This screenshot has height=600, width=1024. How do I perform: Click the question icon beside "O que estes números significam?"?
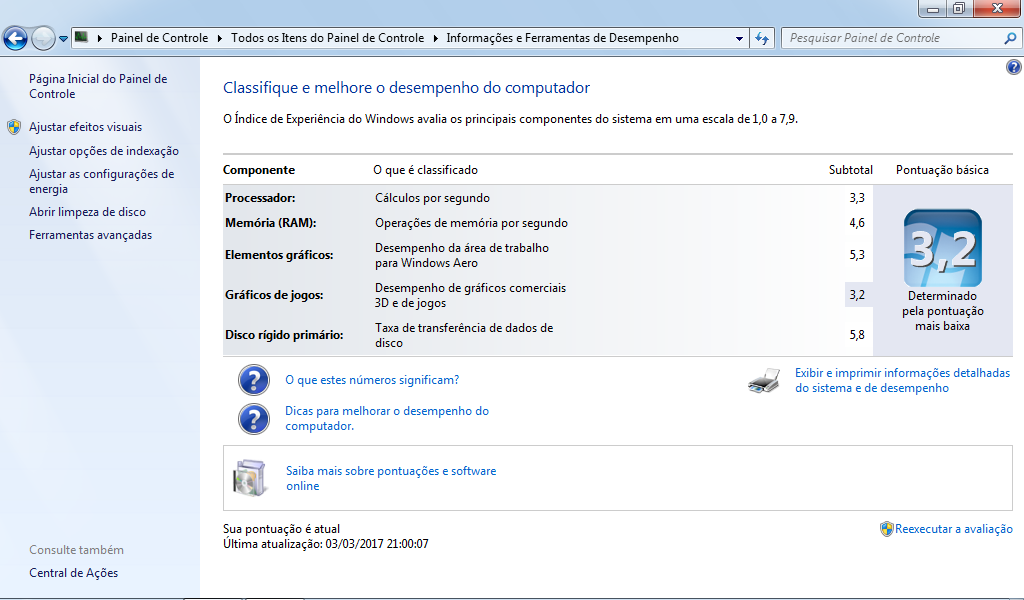(254, 381)
